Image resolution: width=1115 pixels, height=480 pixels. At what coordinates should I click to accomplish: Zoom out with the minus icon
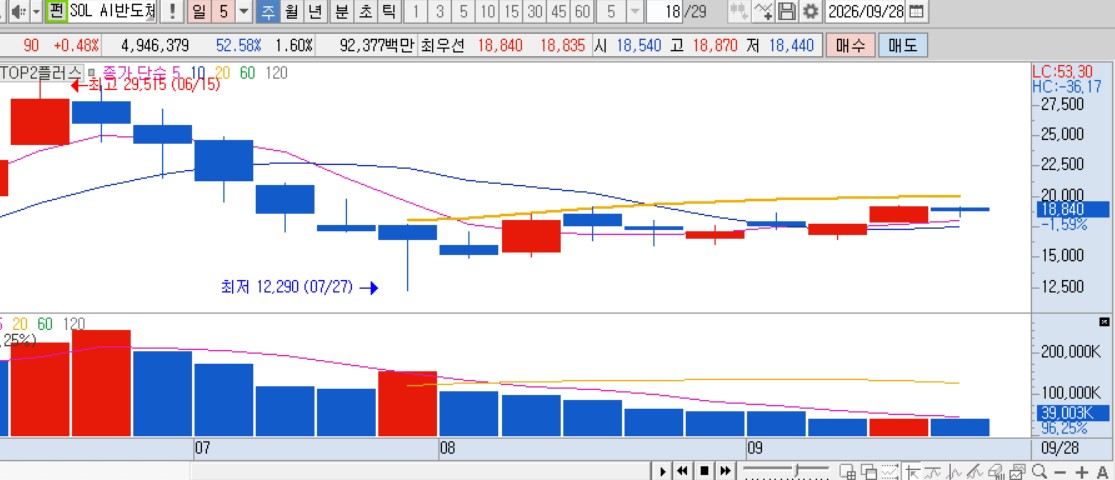pos(1060,471)
